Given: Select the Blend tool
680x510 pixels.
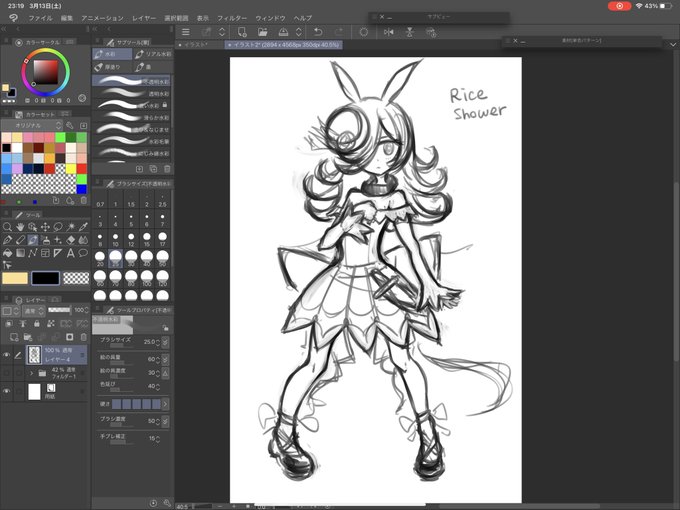Looking at the screenshot, I should point(83,240).
